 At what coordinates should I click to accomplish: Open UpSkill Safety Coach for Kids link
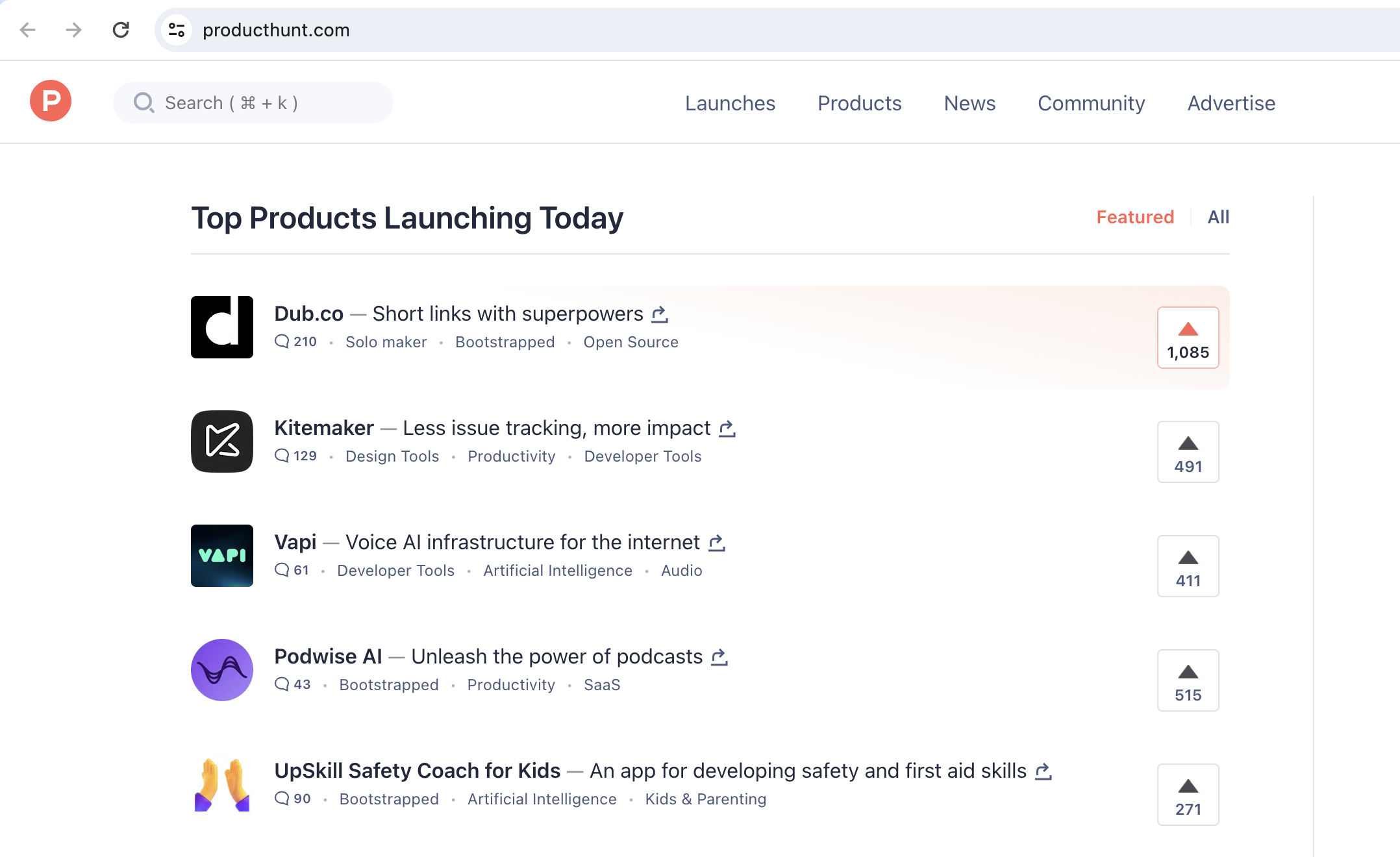417,771
